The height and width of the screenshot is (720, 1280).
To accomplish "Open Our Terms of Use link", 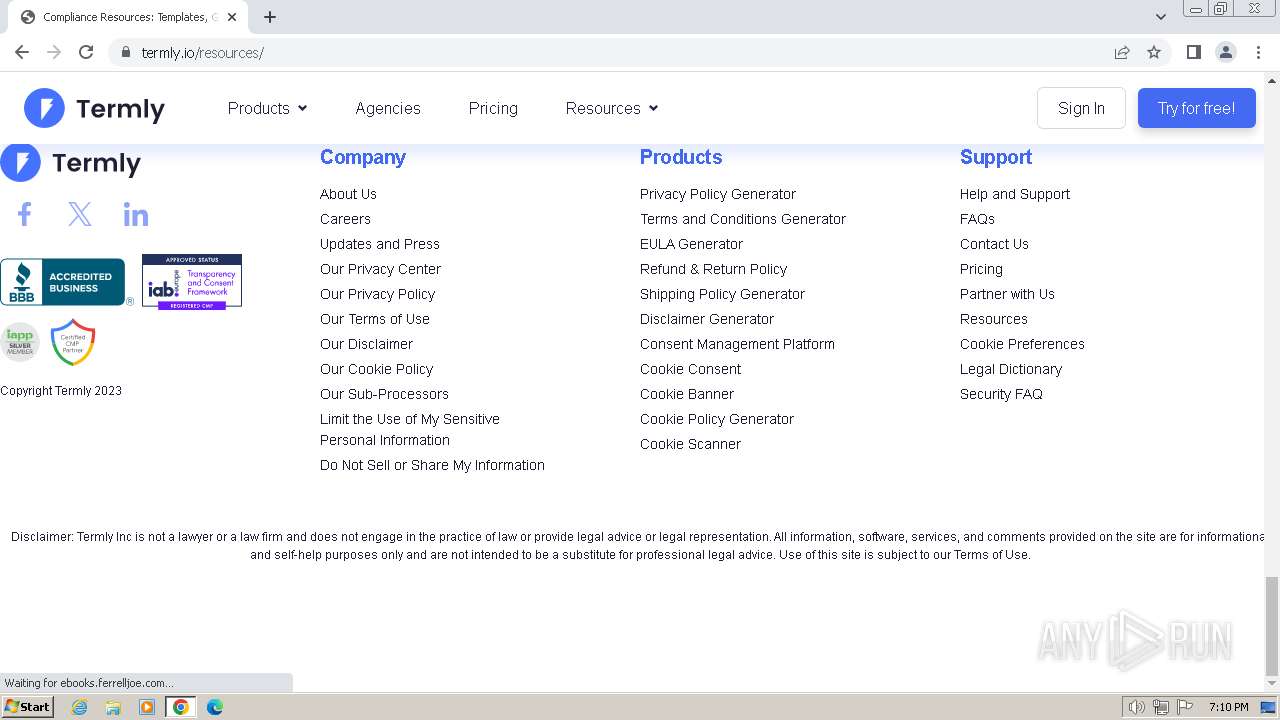I will 375,319.
